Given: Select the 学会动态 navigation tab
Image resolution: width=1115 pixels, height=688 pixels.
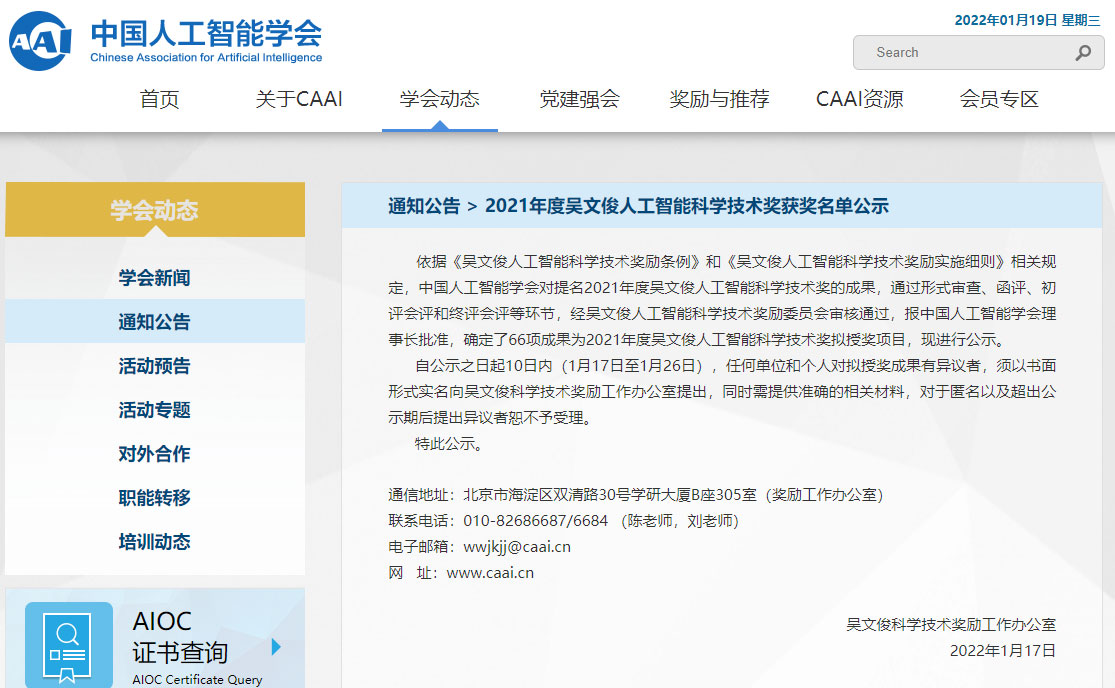Looking at the screenshot, I should (x=439, y=99).
